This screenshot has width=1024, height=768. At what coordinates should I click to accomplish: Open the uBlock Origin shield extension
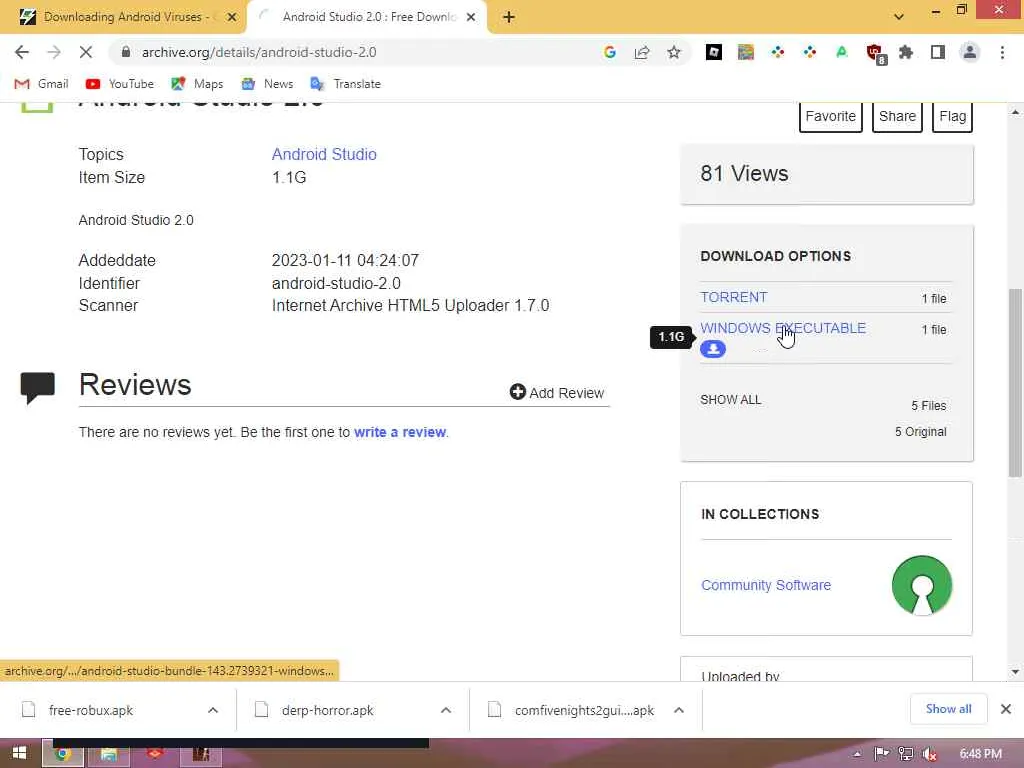[874, 53]
